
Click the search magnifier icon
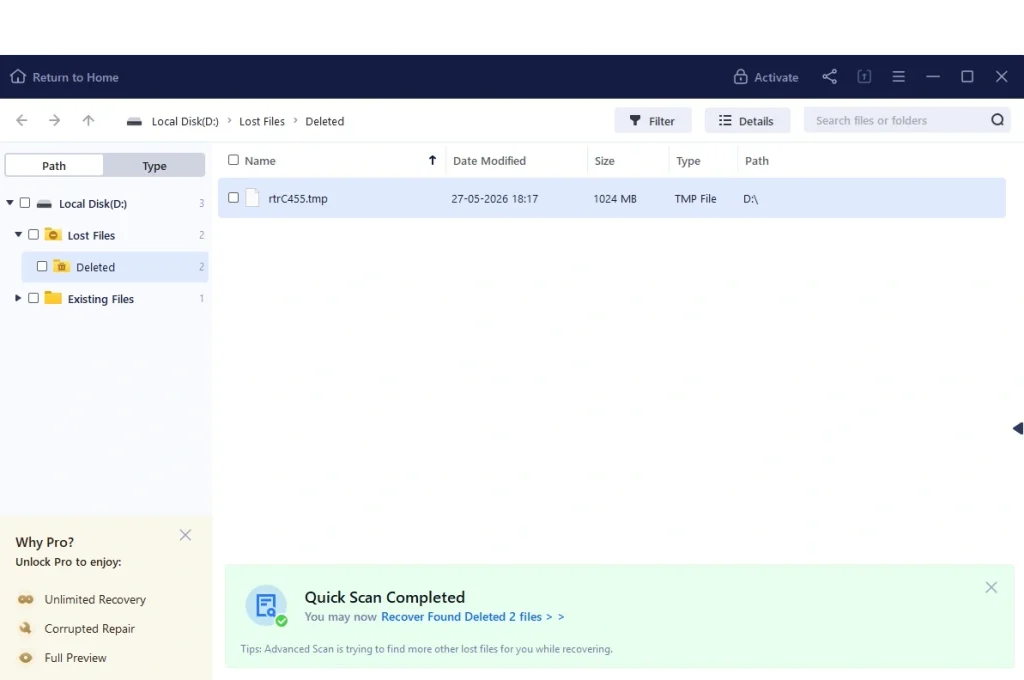(997, 120)
